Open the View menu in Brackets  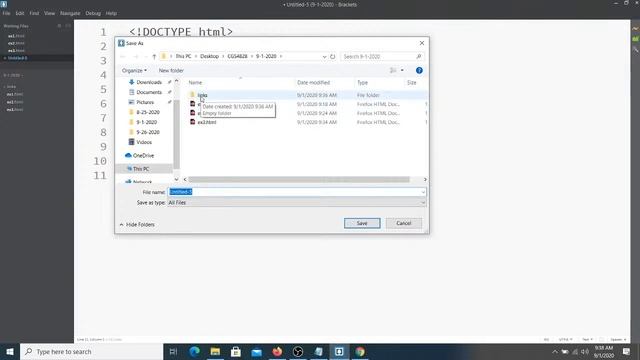pos(49,13)
